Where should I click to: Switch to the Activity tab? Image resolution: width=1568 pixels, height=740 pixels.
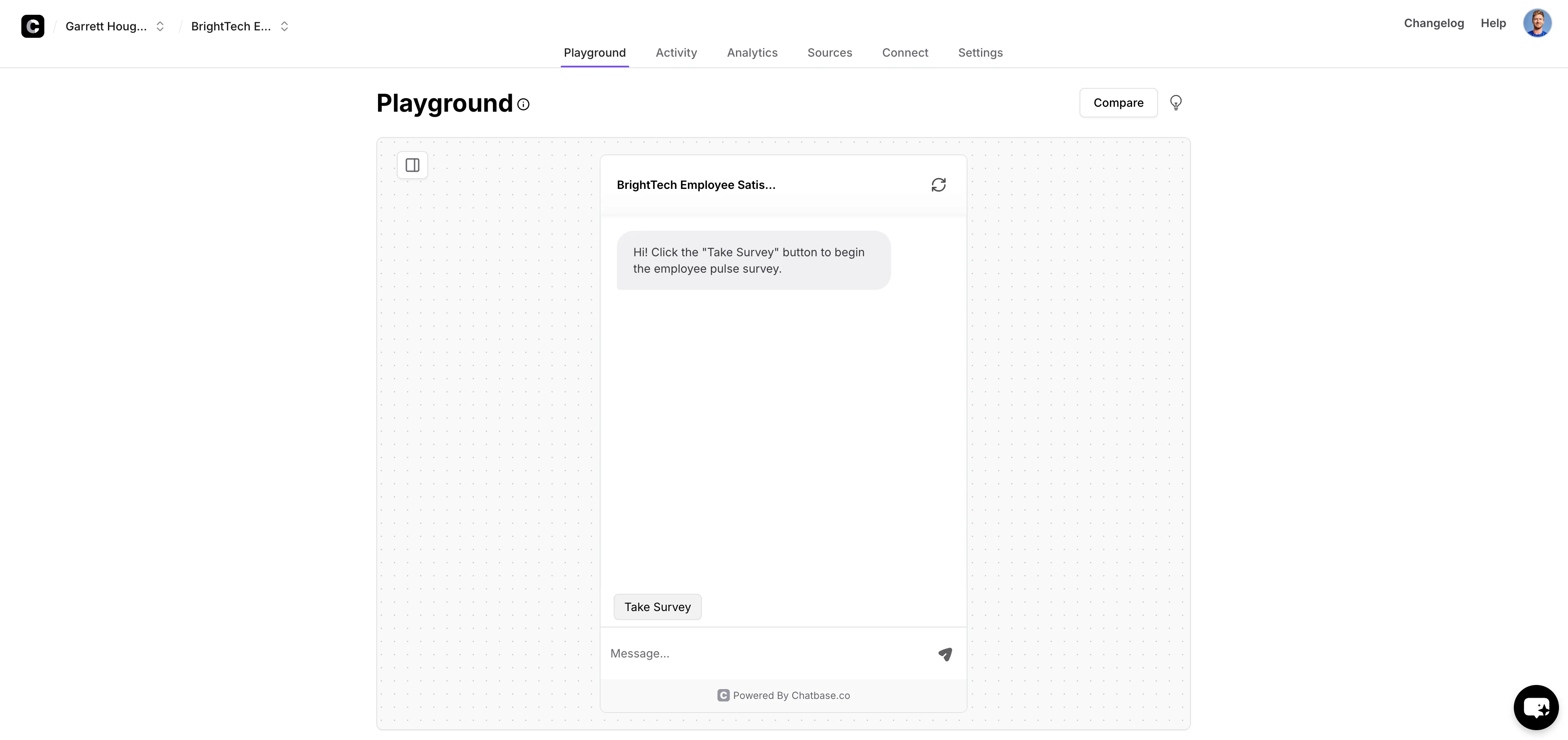[x=676, y=53]
